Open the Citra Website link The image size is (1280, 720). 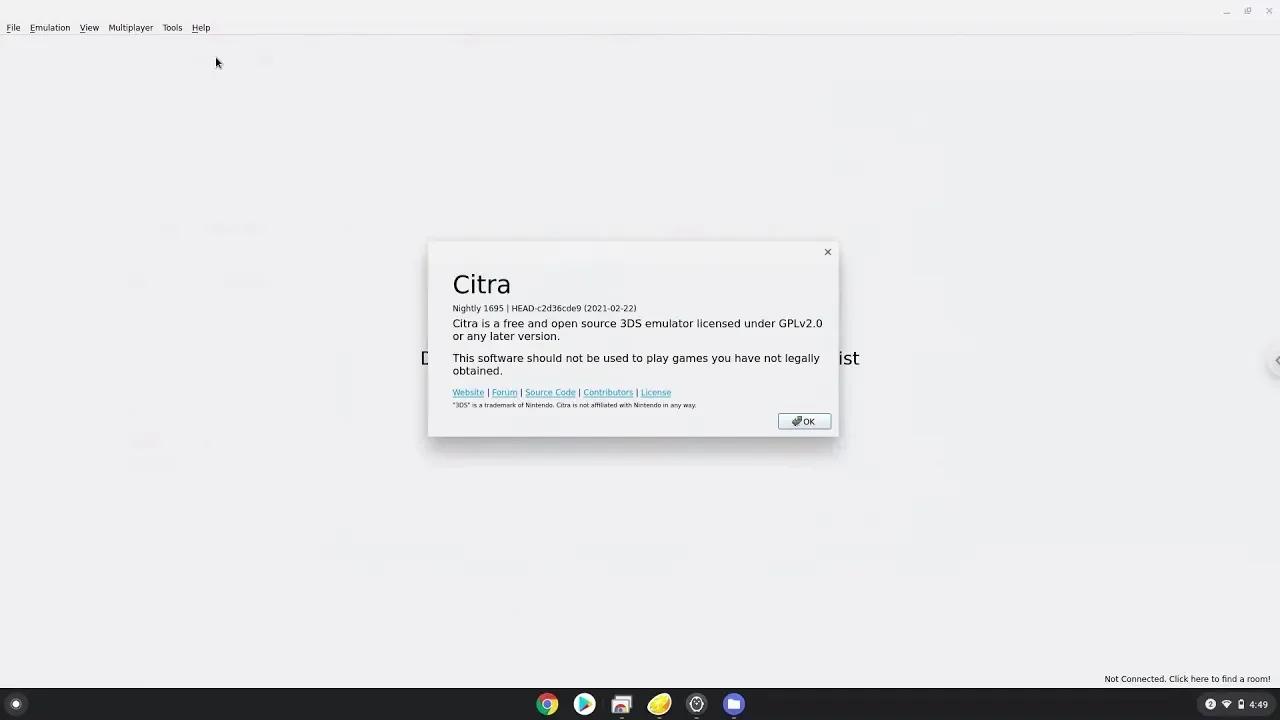click(468, 392)
